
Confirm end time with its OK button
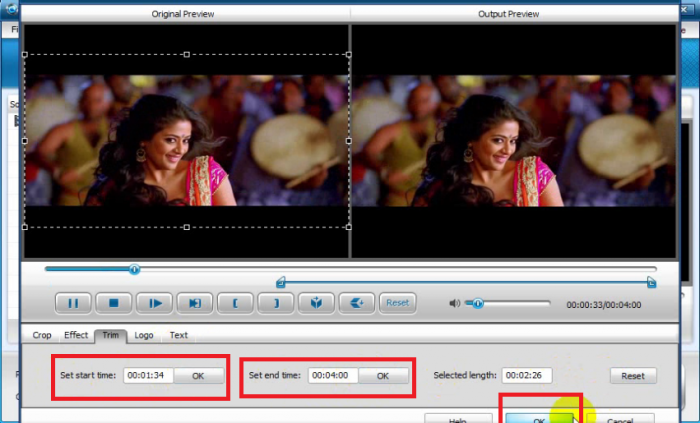(x=383, y=376)
